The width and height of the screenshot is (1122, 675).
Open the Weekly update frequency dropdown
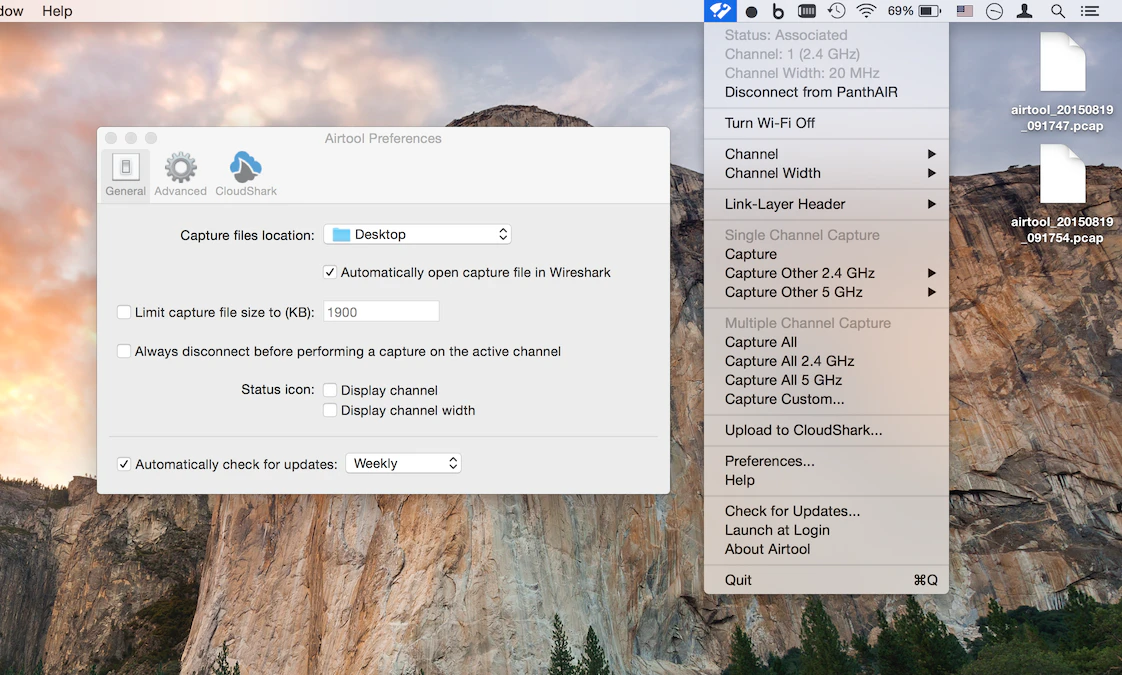pos(404,463)
